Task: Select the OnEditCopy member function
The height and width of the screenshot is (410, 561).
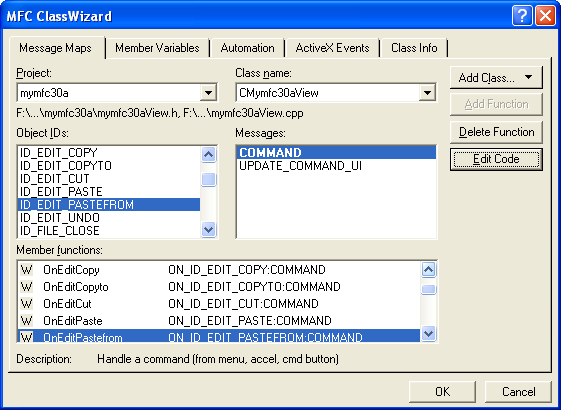Action: pyautogui.click(x=219, y=270)
